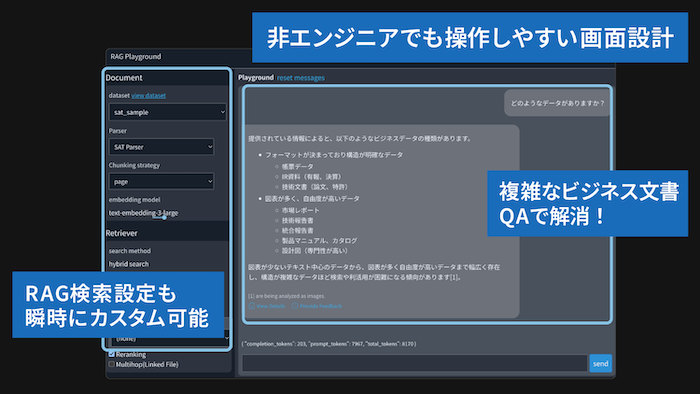The image size is (700, 394).
Task: Click the bullet 技術文書（論文、特許）
Action: point(315,187)
